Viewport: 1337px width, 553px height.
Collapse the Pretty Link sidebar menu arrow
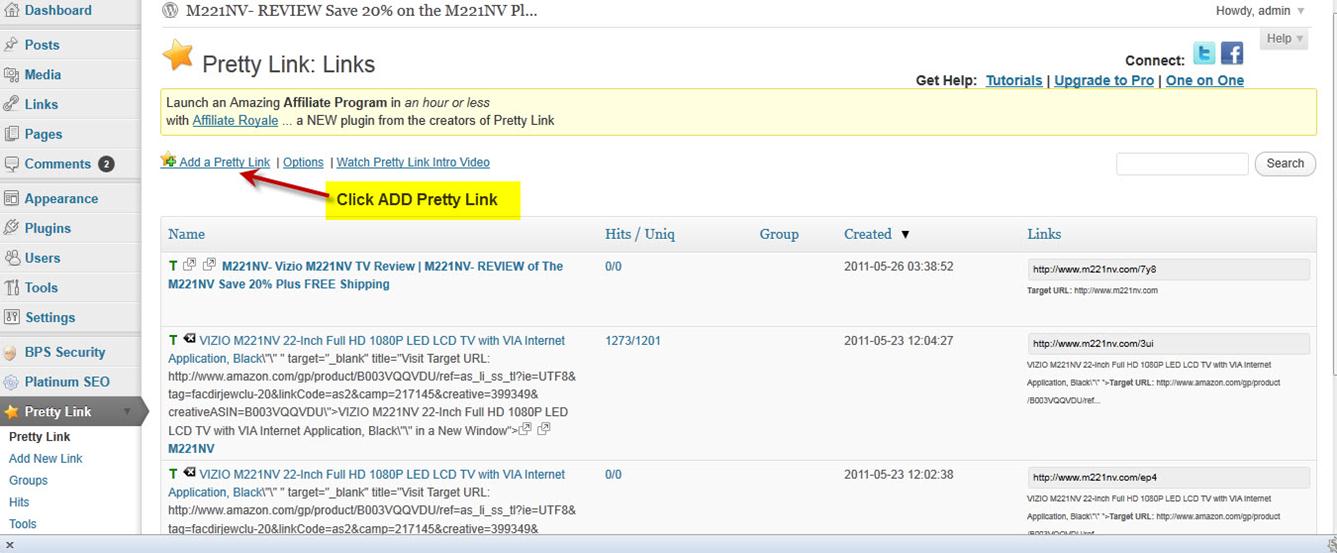tap(127, 411)
